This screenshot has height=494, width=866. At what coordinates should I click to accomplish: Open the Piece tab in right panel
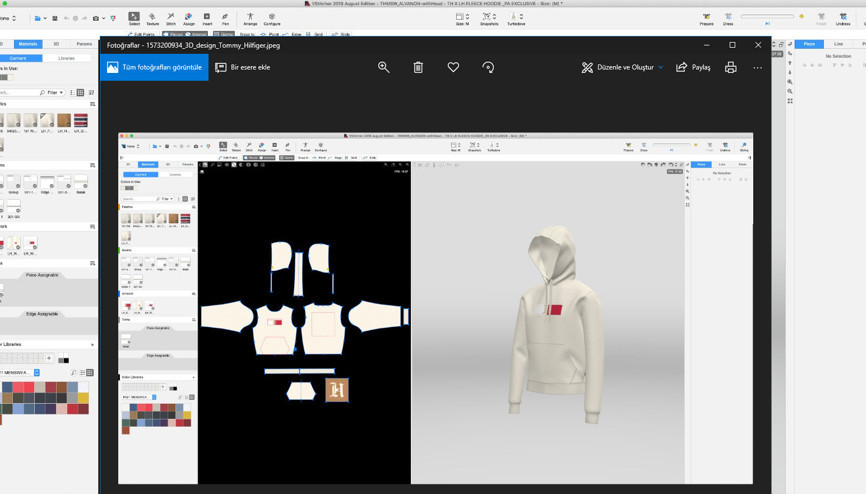(809, 44)
